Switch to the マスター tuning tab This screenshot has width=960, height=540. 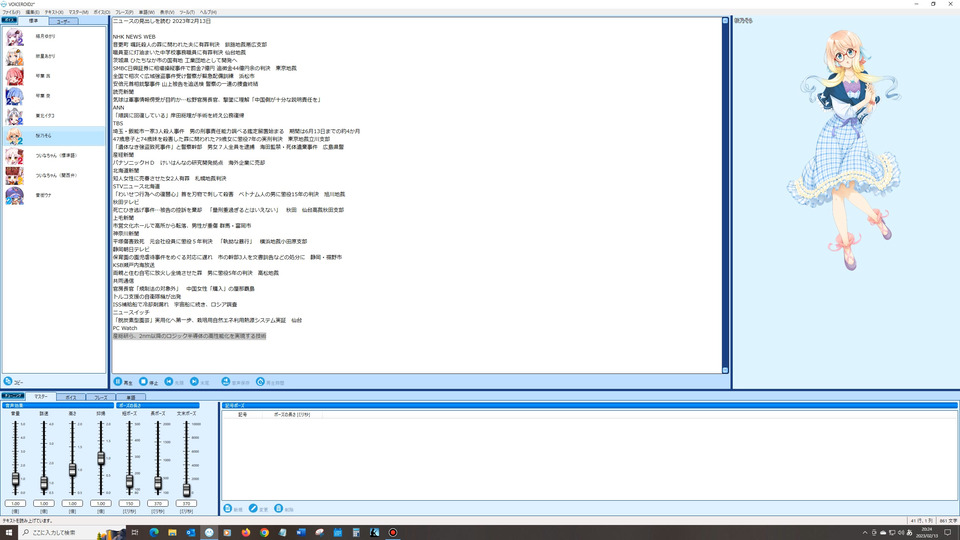(x=41, y=397)
